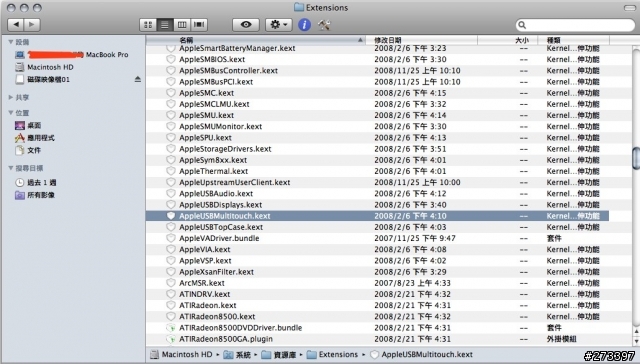
Task: Click the 資源庫 folder in the path bar
Action: click(x=280, y=355)
